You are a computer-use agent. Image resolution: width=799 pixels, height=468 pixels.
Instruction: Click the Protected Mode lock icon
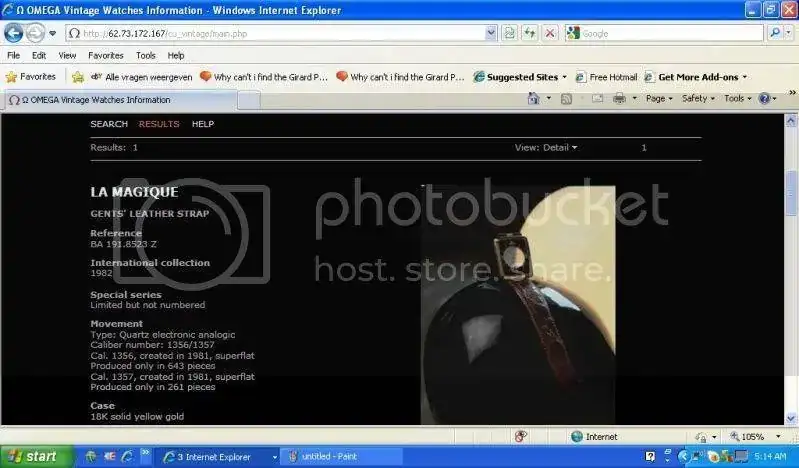702,437
